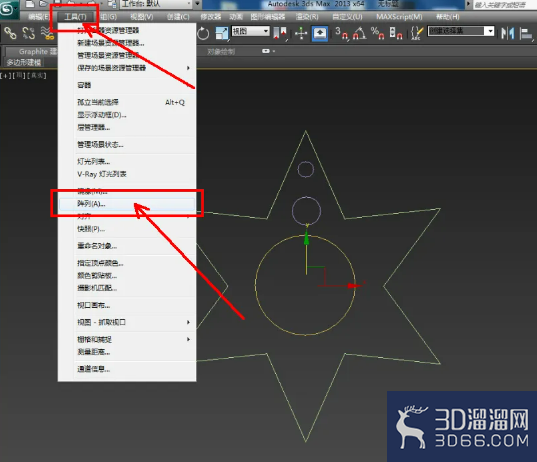Click the Unlink Selection broken chain icon
Viewport: 537px width, 462px height.
click(x=29, y=34)
